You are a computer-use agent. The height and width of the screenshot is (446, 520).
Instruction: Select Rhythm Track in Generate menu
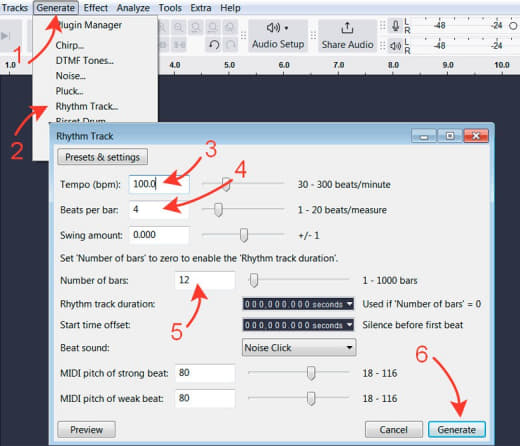coord(87,106)
